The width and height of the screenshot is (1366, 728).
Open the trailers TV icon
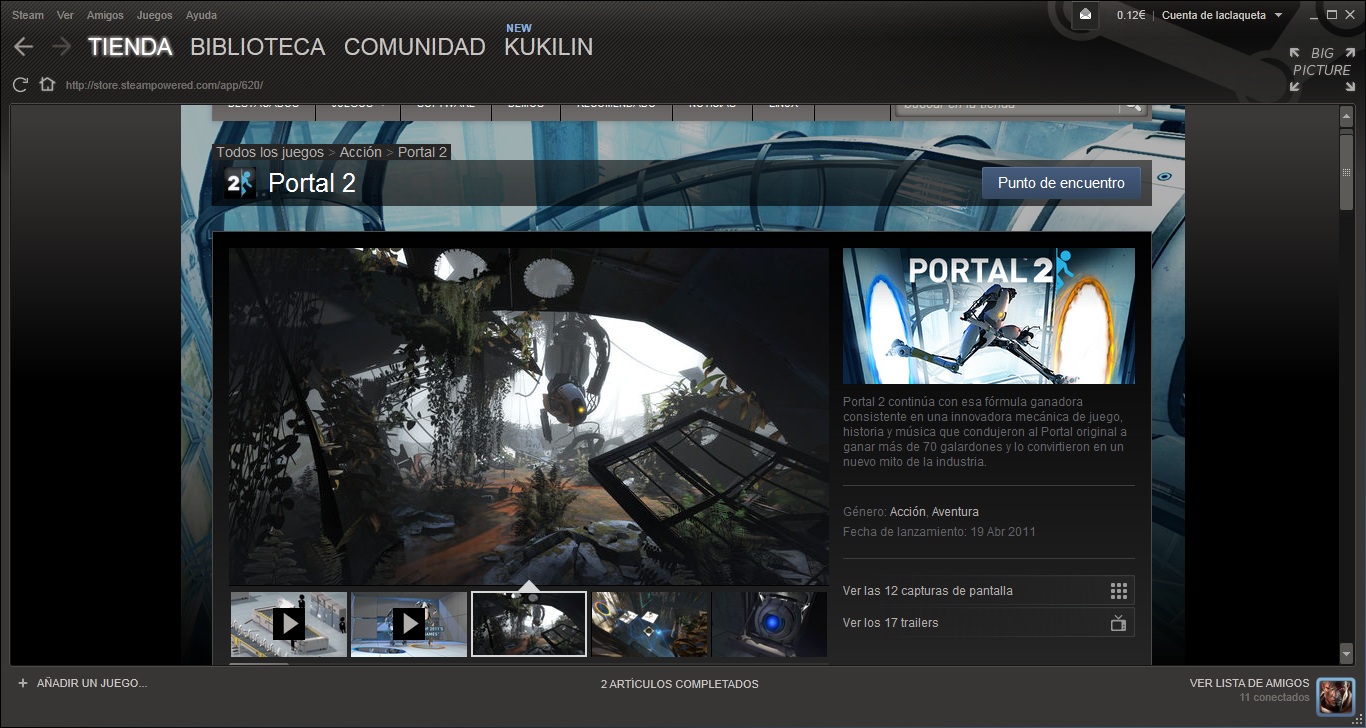coord(1119,623)
